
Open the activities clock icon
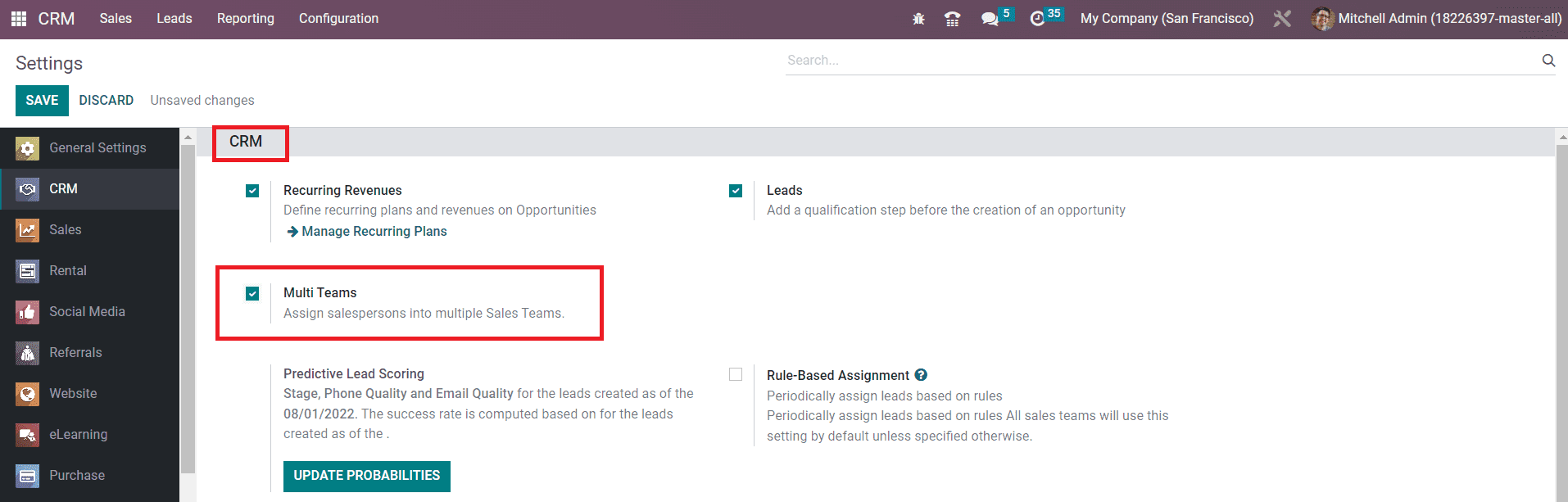pyautogui.click(x=1037, y=19)
